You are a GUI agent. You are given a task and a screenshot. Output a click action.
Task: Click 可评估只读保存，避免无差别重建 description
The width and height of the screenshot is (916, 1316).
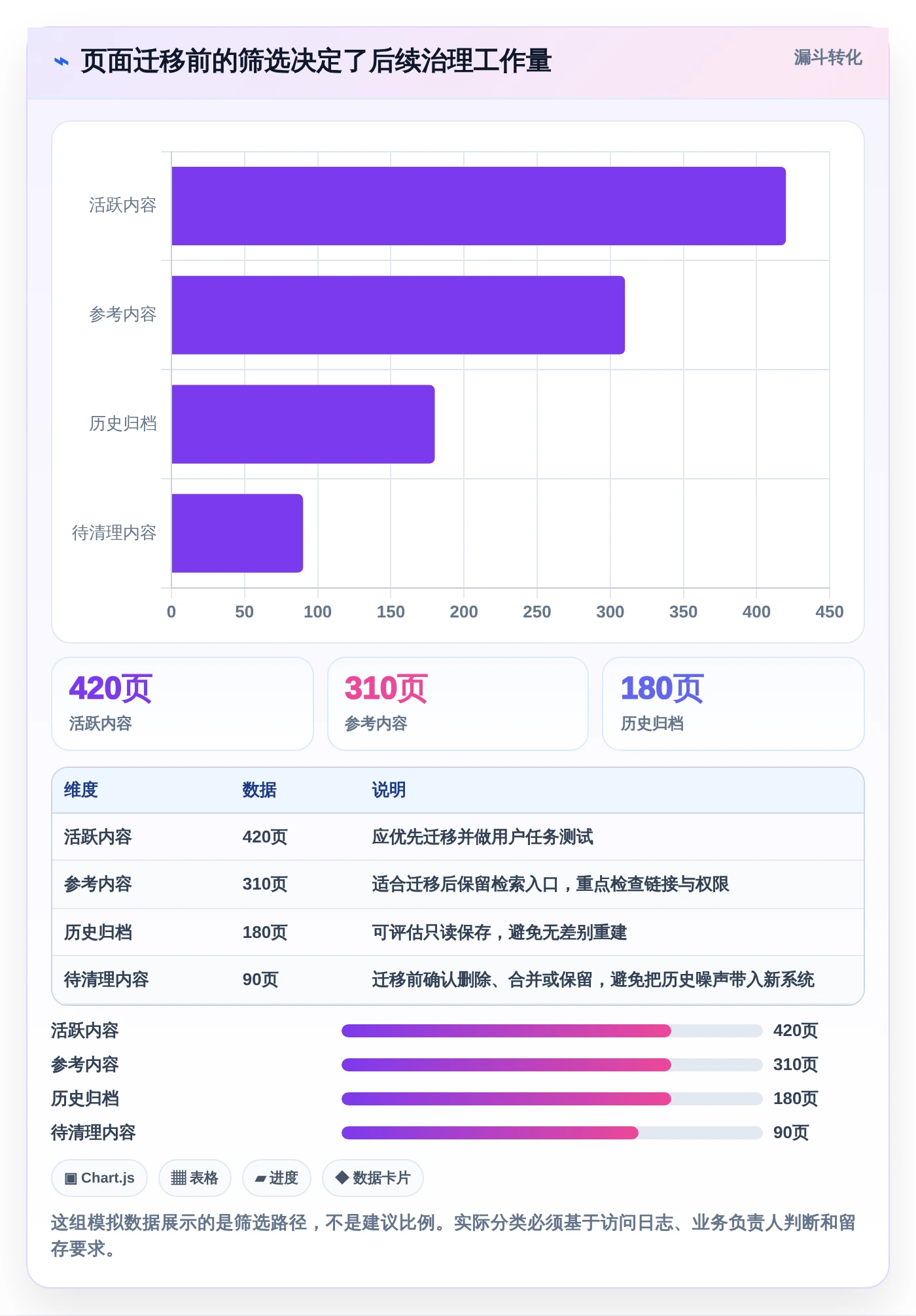click(x=499, y=933)
